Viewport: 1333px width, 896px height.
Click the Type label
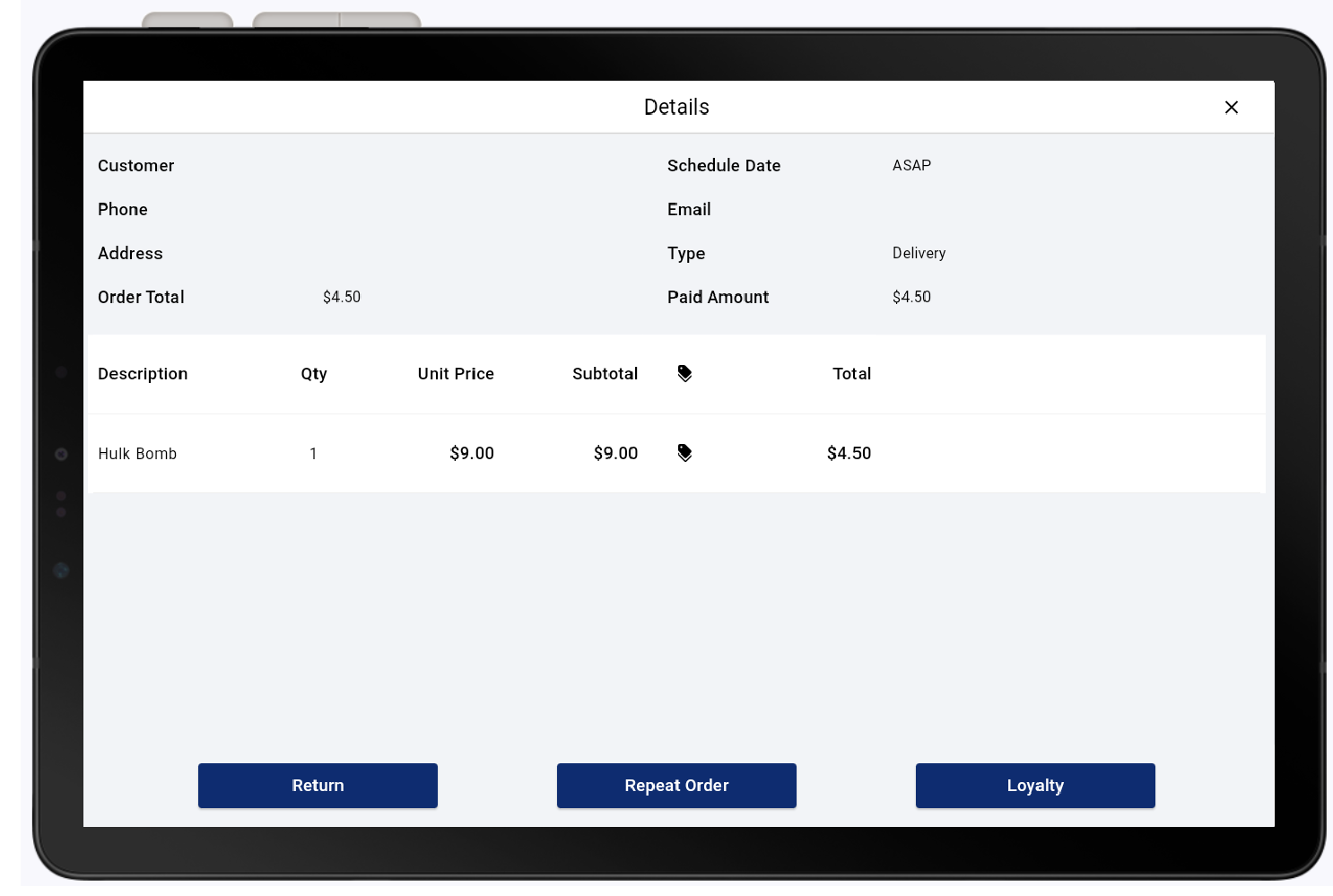click(x=686, y=254)
